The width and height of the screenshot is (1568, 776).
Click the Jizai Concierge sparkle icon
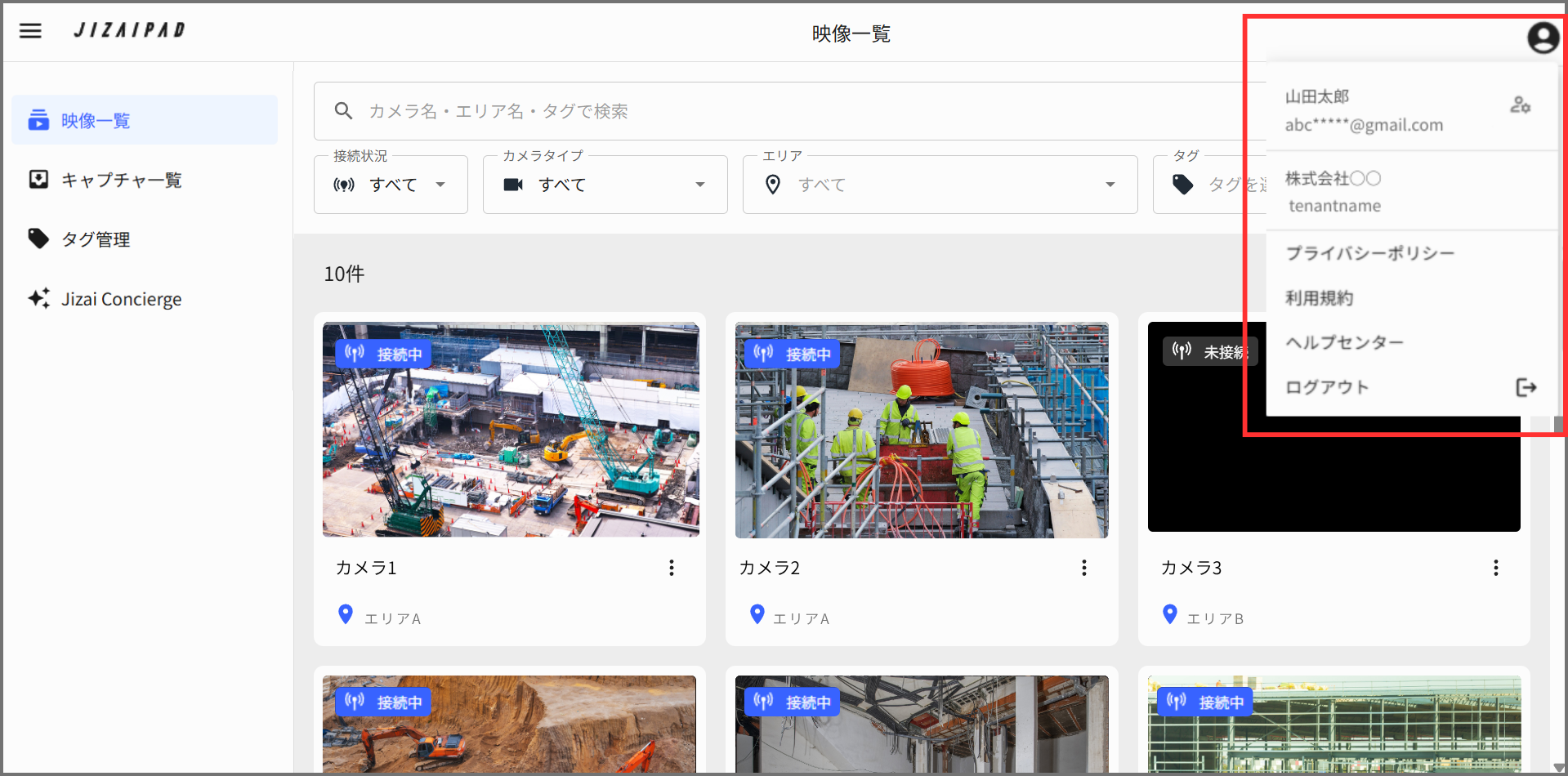coord(38,298)
